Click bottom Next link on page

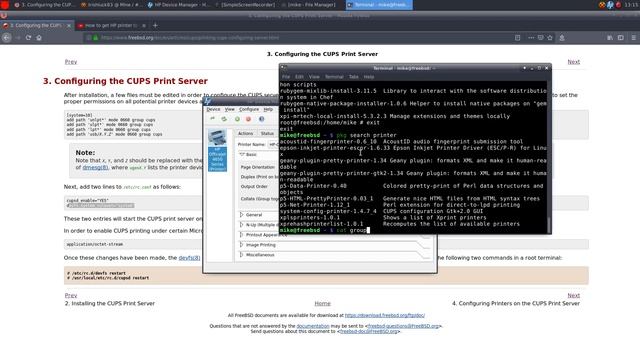coord(573,296)
